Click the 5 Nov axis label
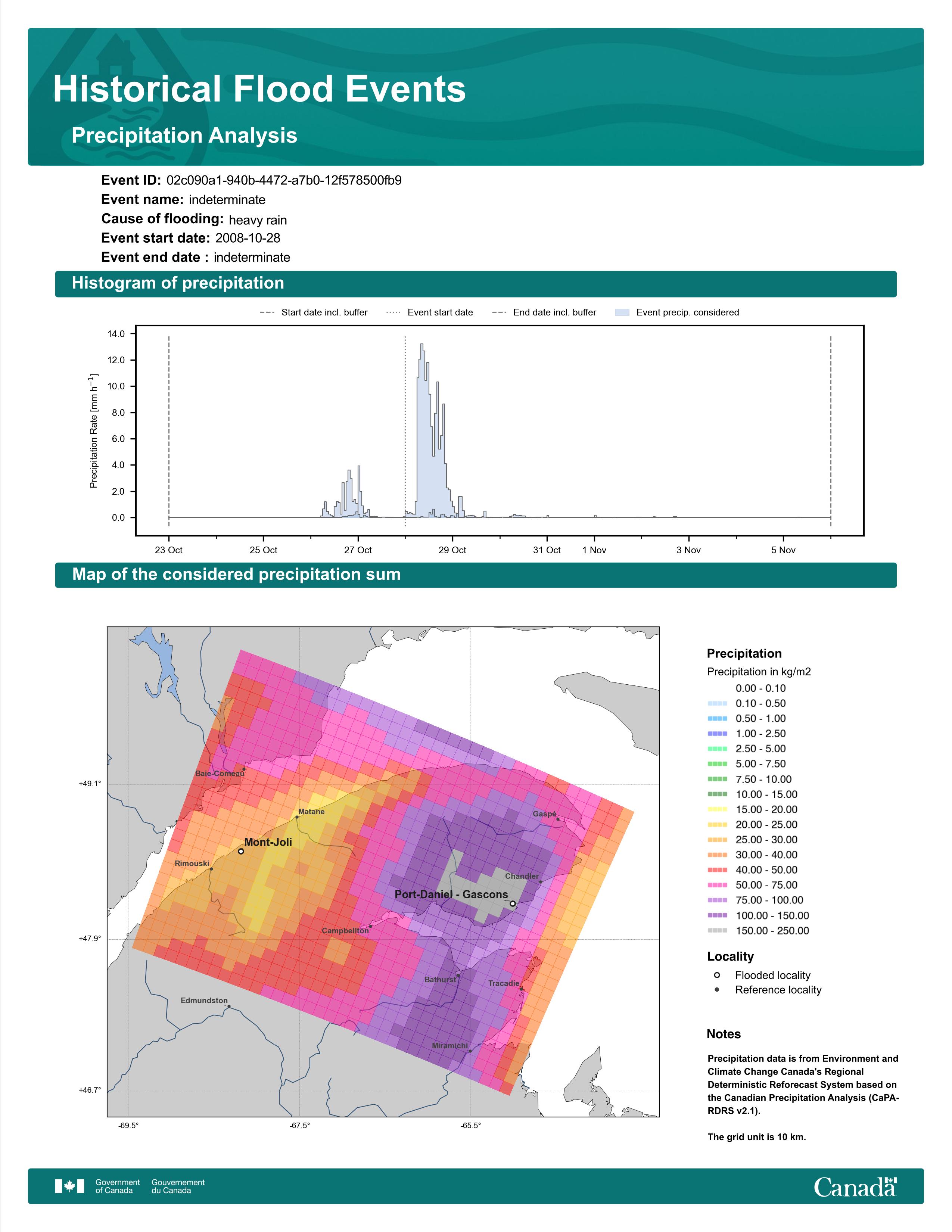This screenshot has width=952, height=1232. [x=783, y=551]
